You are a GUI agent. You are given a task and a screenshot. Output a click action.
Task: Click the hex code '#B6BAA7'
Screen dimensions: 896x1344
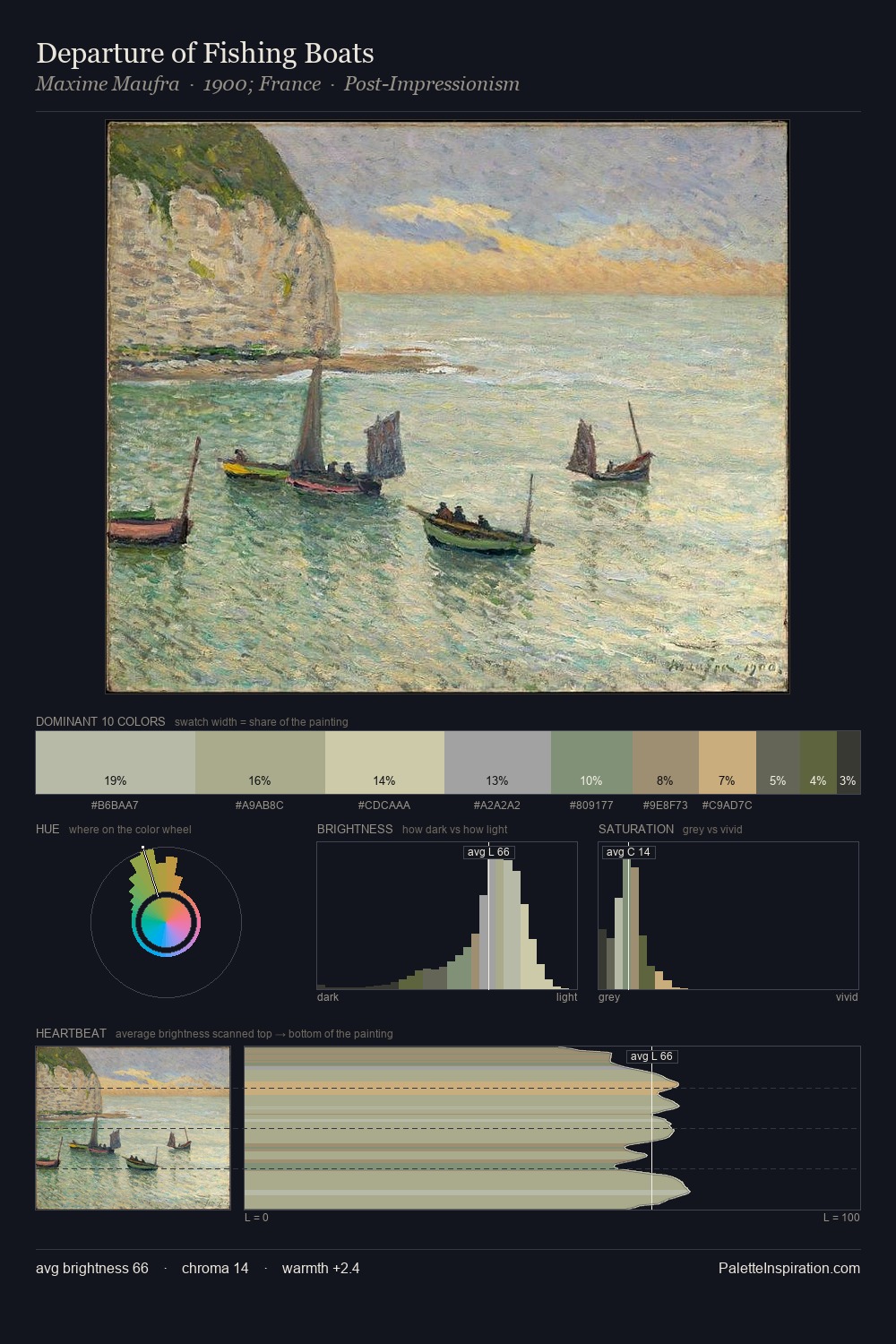(x=115, y=806)
